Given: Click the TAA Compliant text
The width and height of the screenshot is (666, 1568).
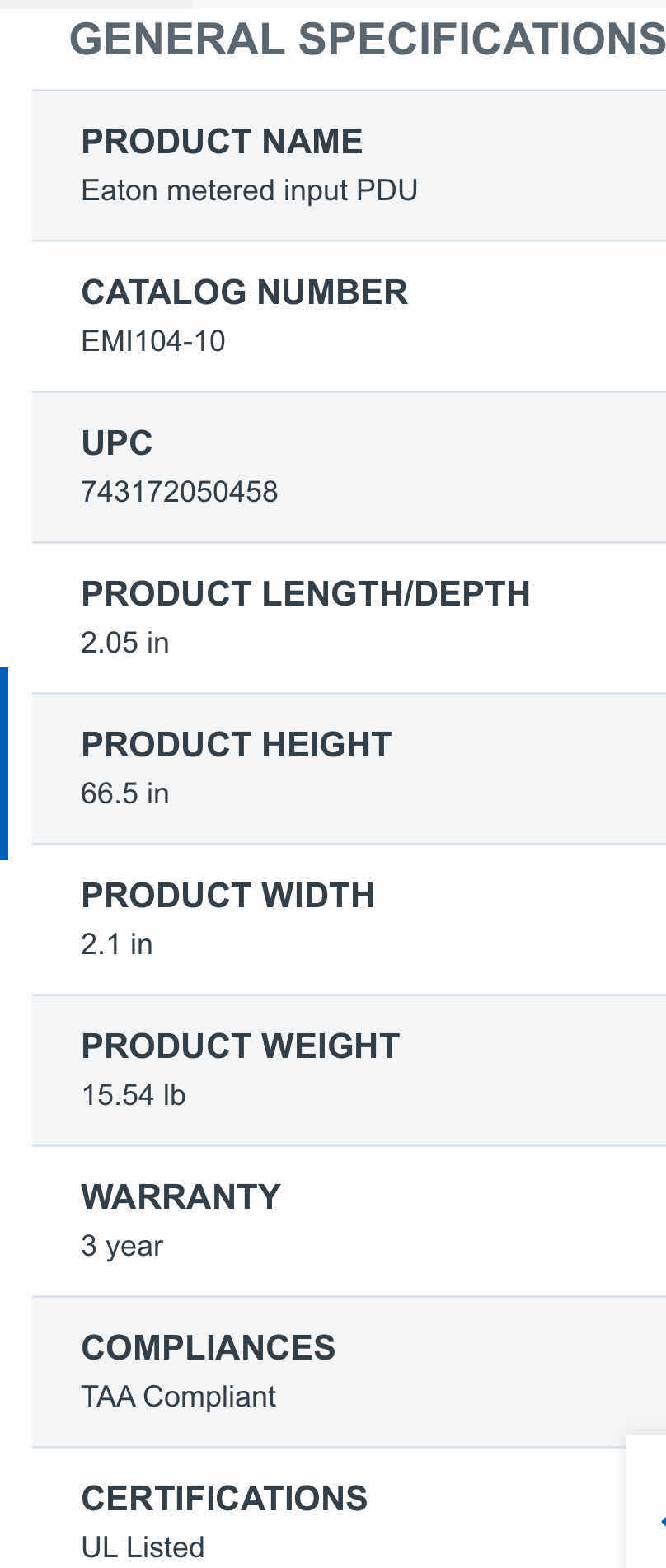Looking at the screenshot, I should click(x=178, y=1397).
